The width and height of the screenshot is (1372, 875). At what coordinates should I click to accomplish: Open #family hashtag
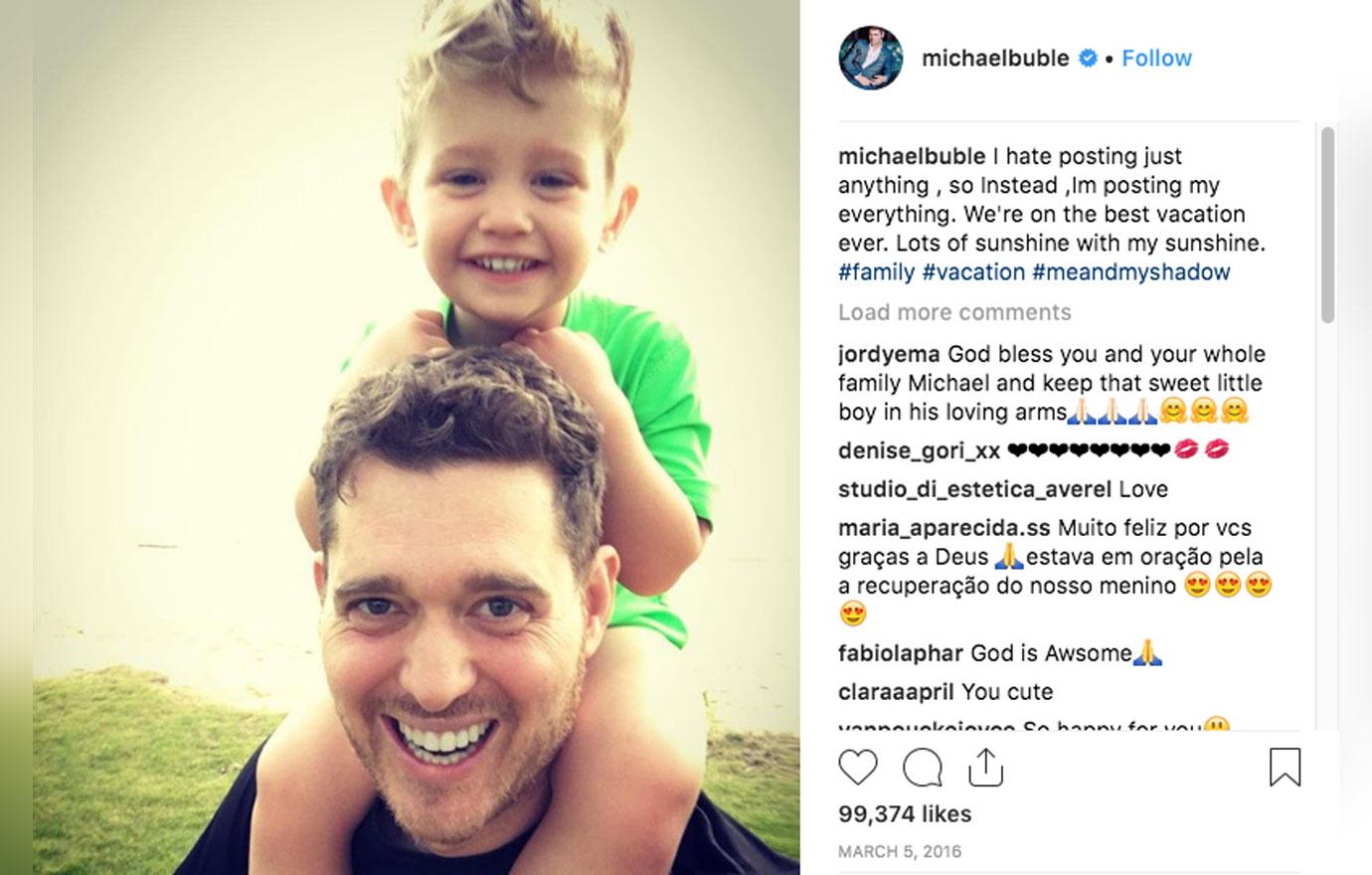876,271
